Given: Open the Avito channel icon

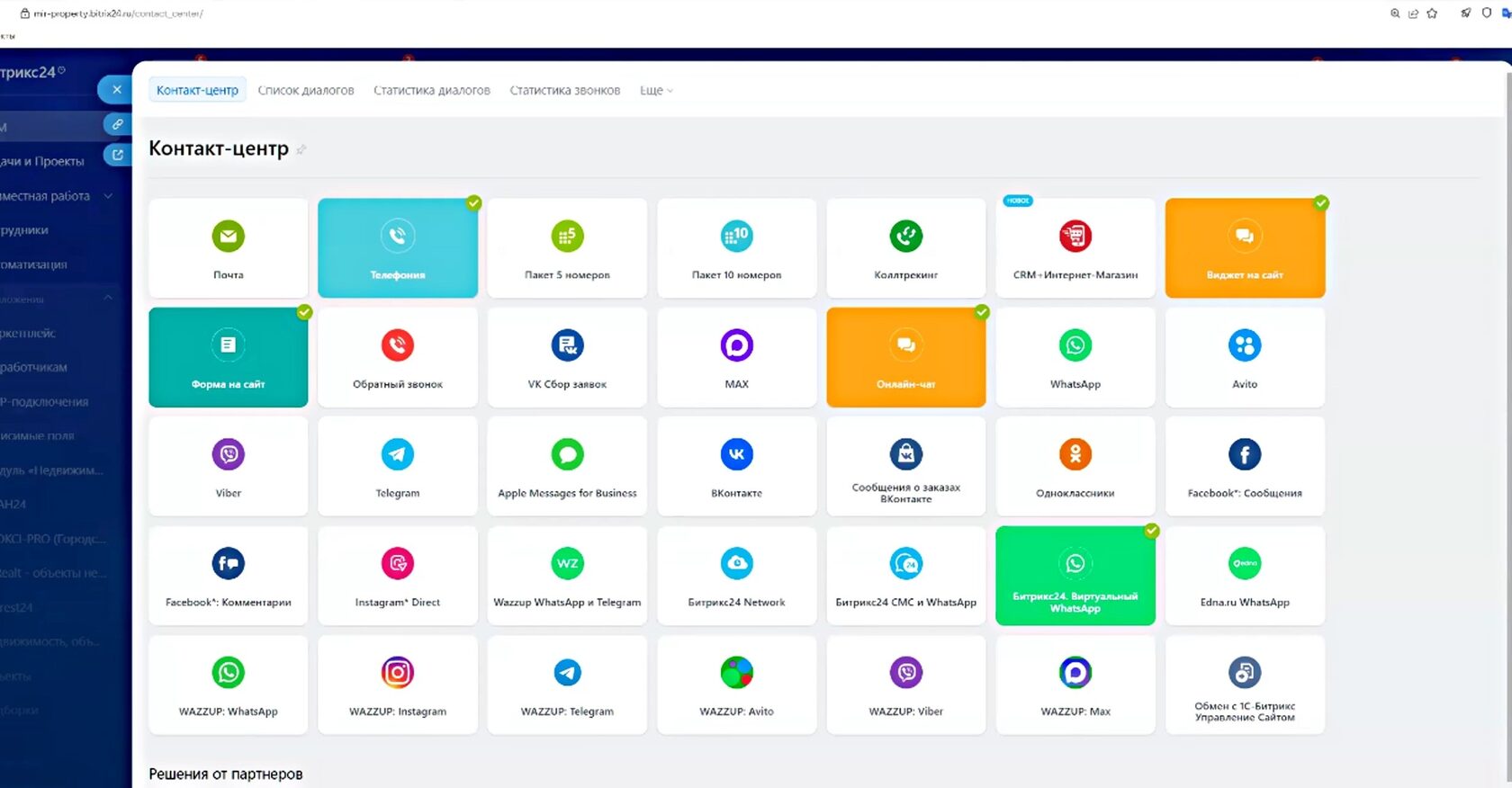Looking at the screenshot, I should point(1245,345).
